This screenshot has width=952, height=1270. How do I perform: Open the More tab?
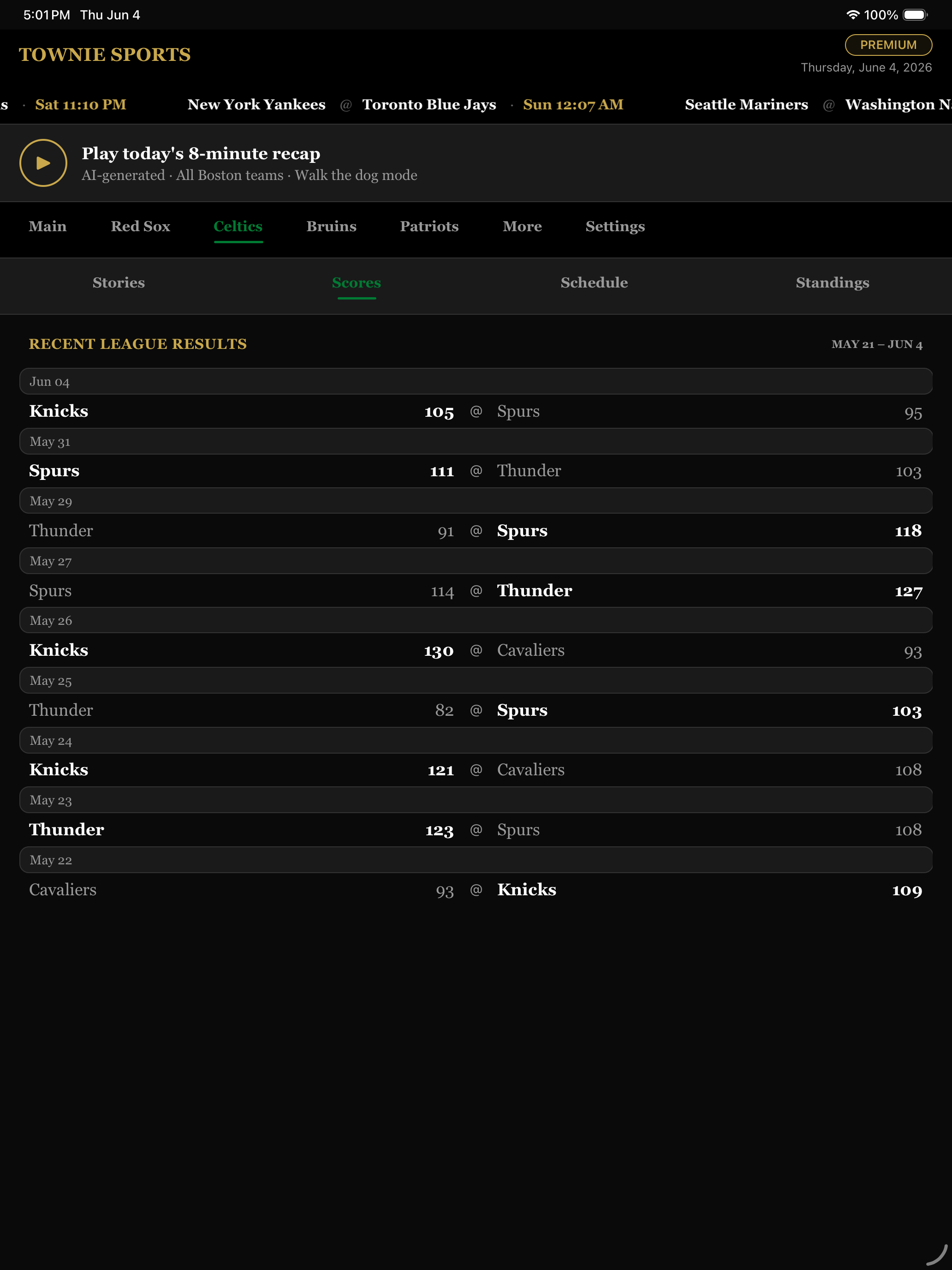522,226
